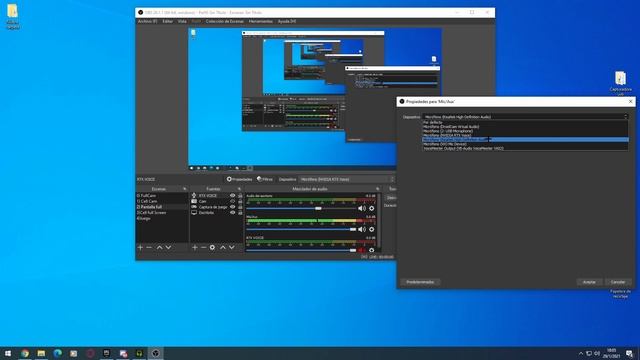640x360 pixels.
Task: Open File Explorer from the taskbar
Action: (41, 353)
